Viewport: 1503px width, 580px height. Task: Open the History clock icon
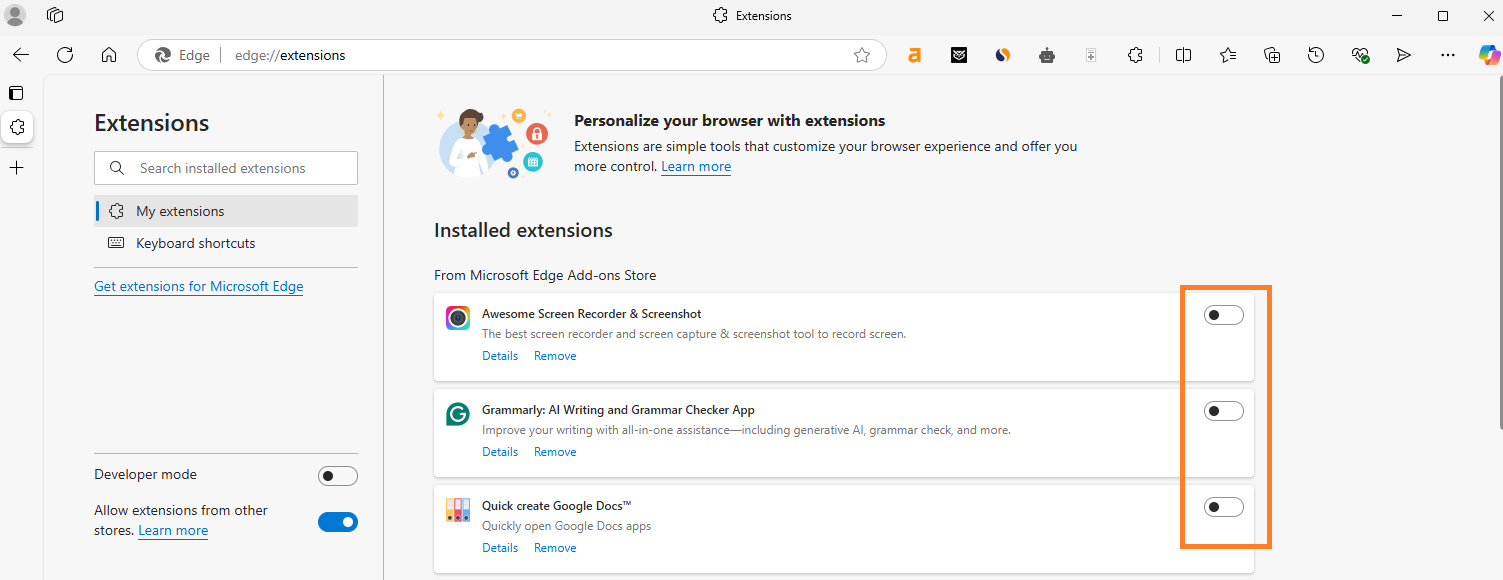click(1316, 56)
